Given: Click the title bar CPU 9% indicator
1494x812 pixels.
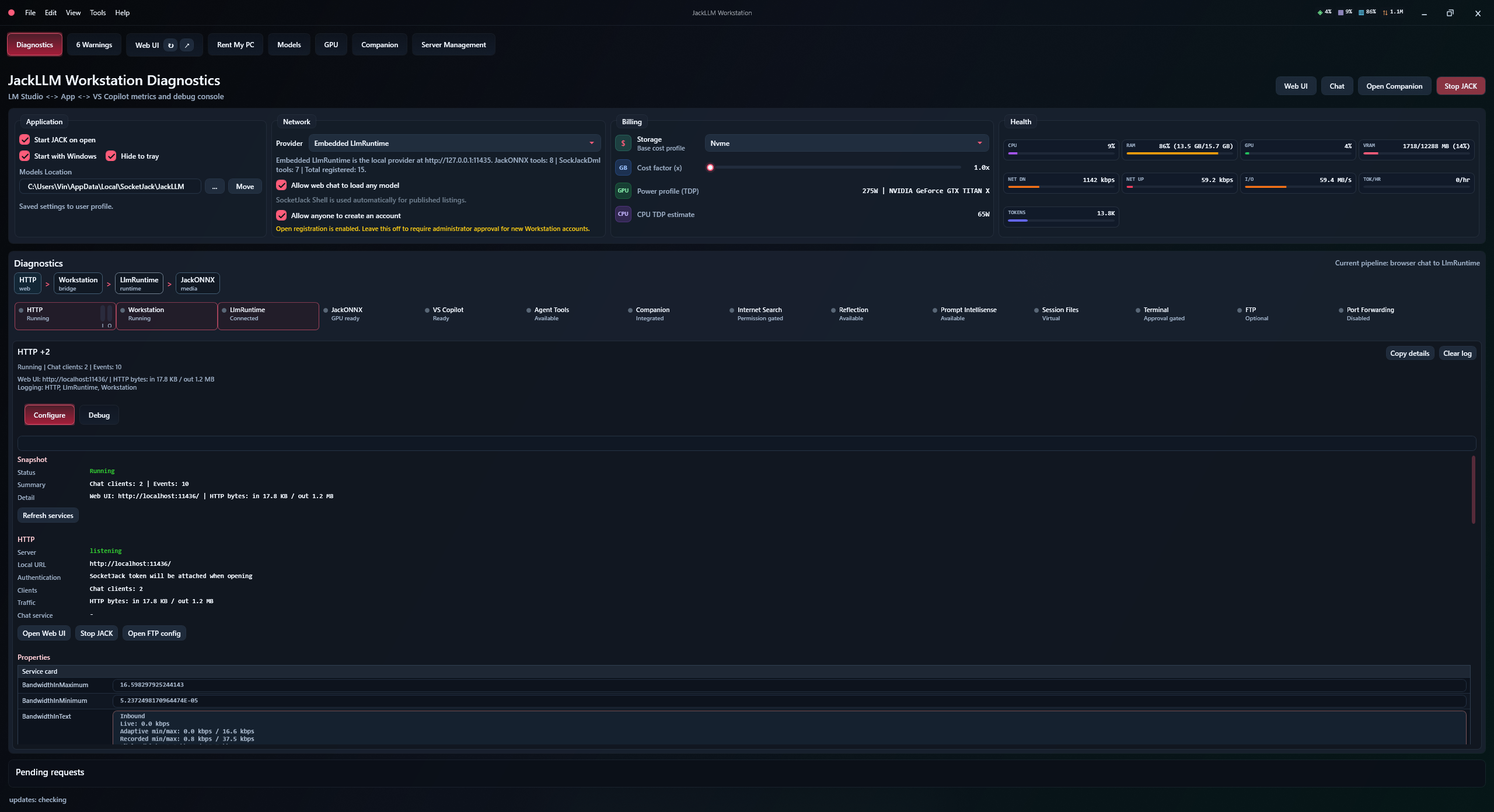Looking at the screenshot, I should pos(1345,12).
